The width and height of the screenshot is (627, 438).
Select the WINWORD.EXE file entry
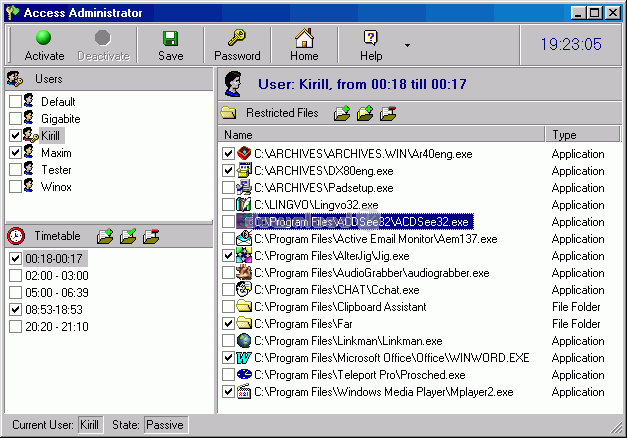391,358
